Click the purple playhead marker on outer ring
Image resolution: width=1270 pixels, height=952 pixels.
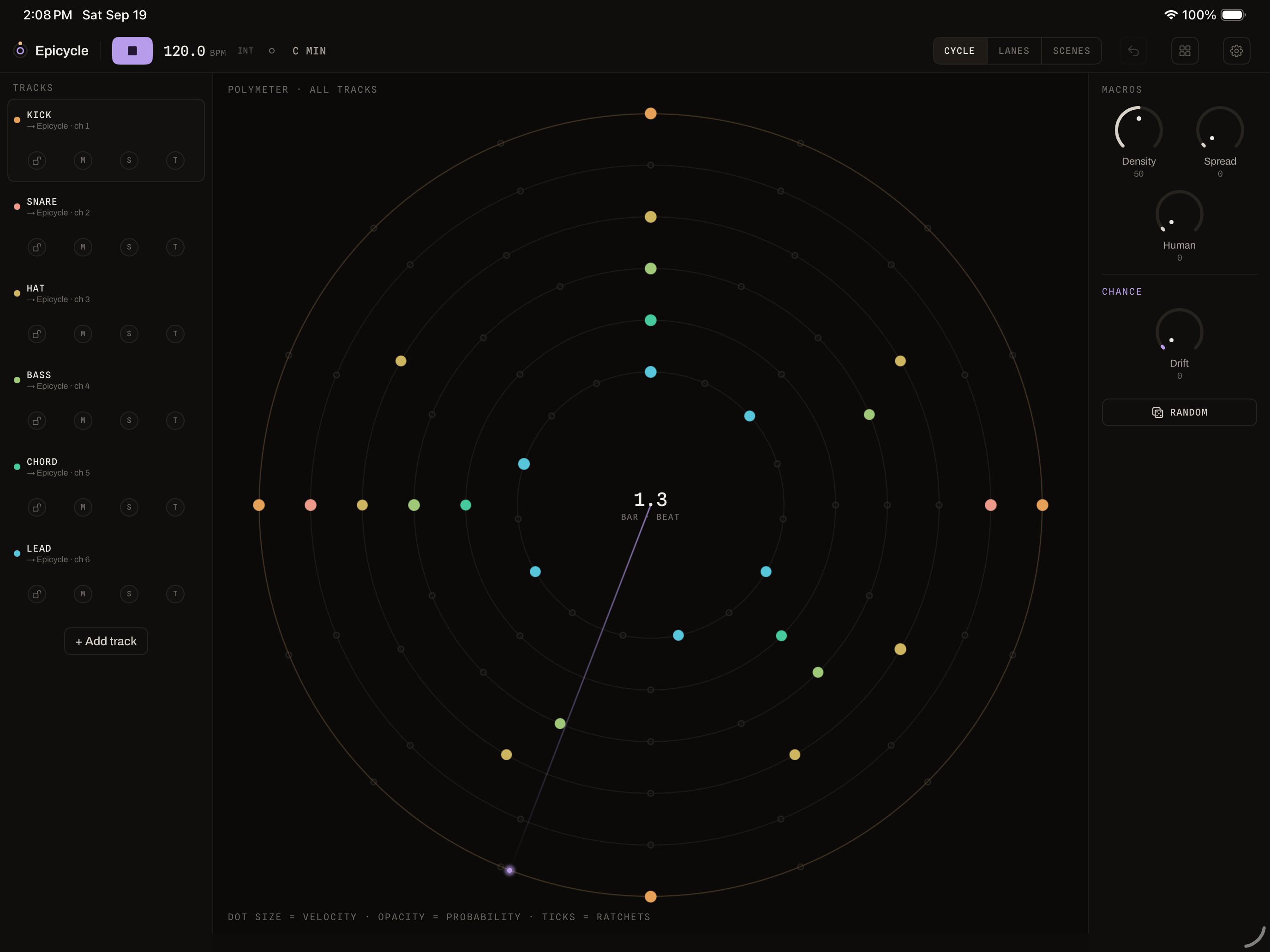[510, 870]
